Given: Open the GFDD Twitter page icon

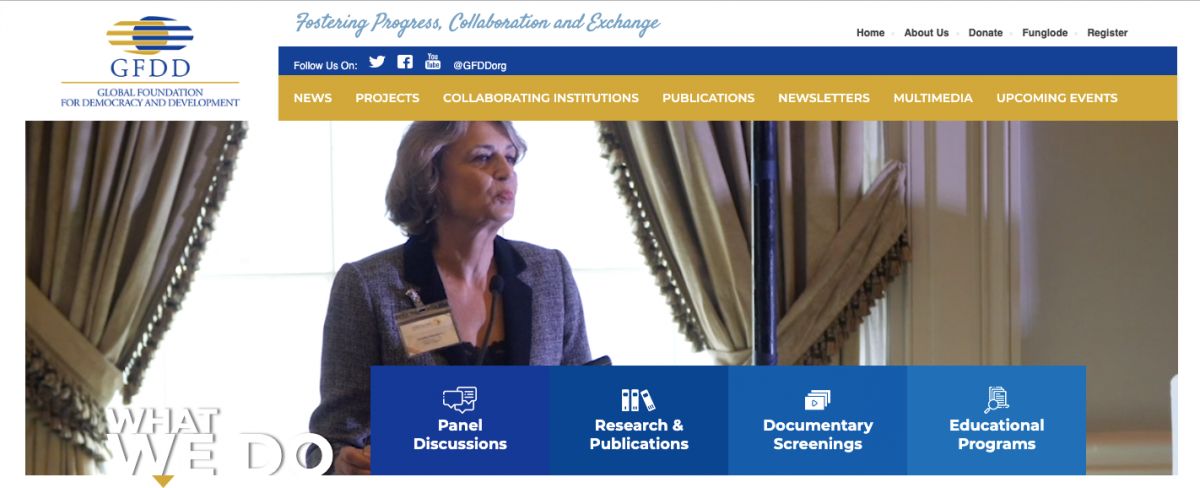Looking at the screenshot, I should coord(377,62).
